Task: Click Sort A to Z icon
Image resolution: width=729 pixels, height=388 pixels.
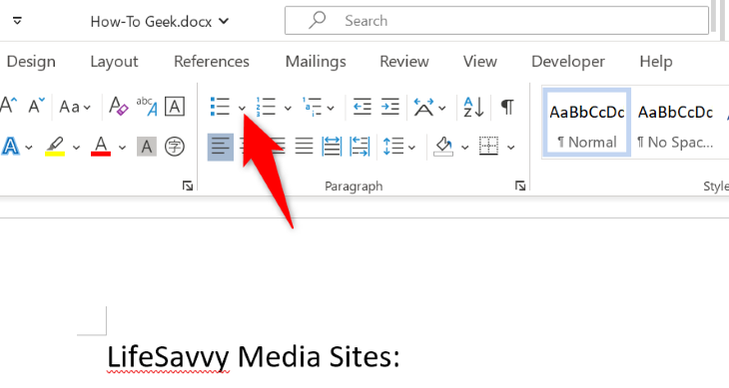Action: [474, 107]
